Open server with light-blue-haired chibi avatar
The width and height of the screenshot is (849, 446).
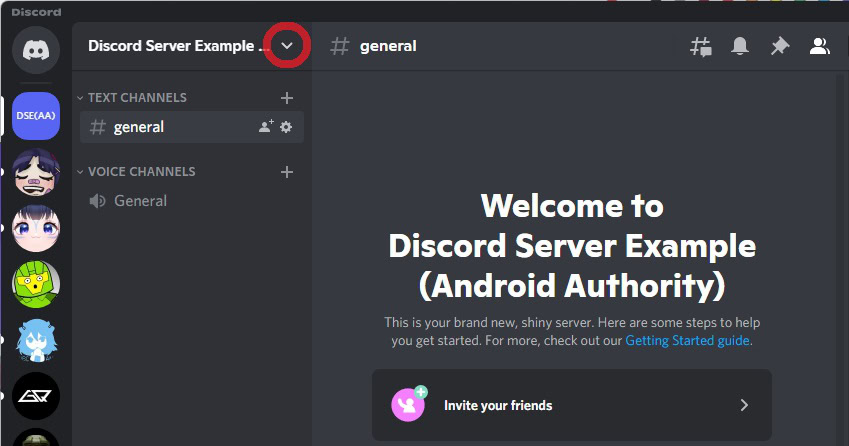(36, 340)
